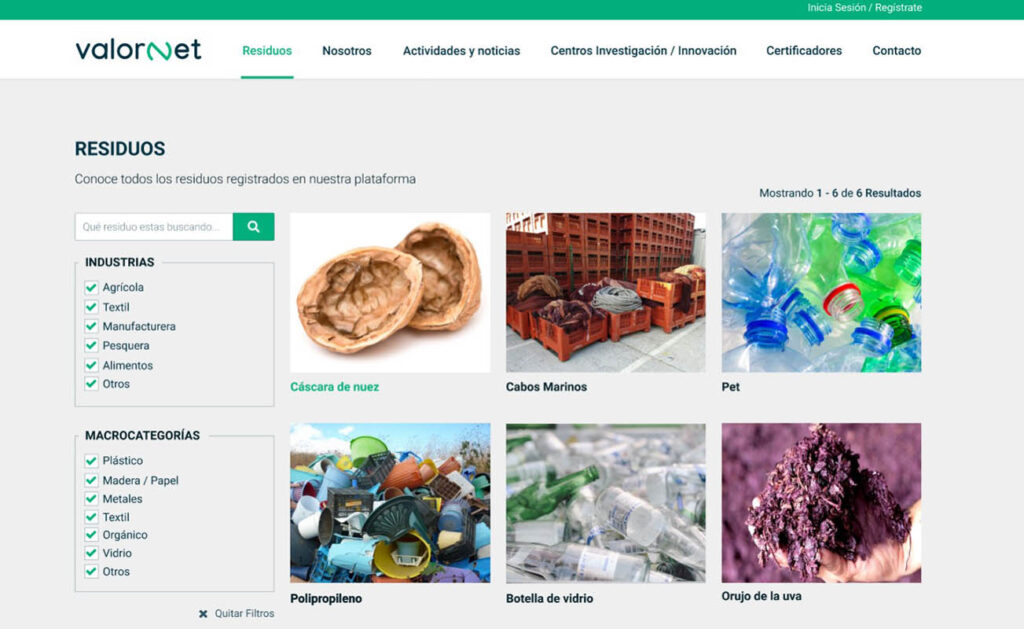Open the Certificadores menu link
The image size is (1024, 629).
[x=804, y=51]
